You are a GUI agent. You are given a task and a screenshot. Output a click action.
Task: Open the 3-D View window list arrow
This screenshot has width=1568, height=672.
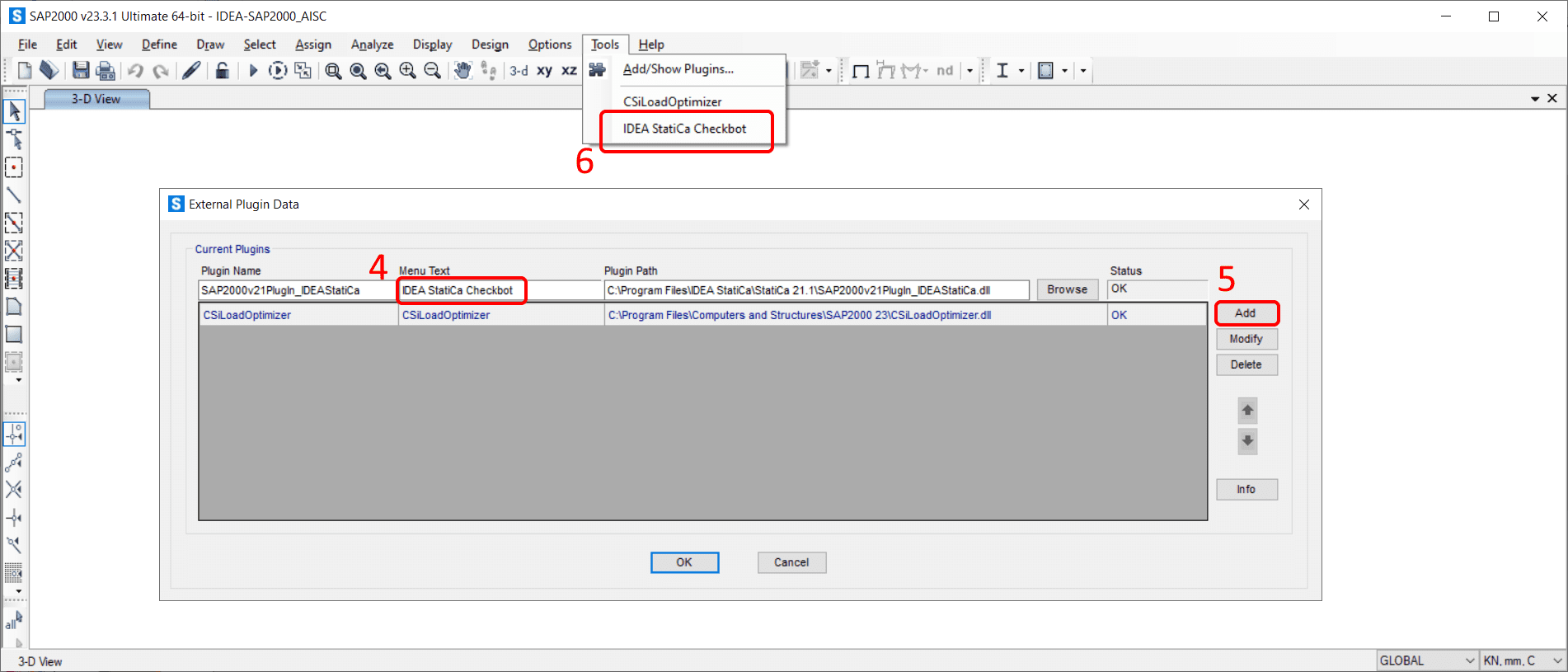[1535, 99]
